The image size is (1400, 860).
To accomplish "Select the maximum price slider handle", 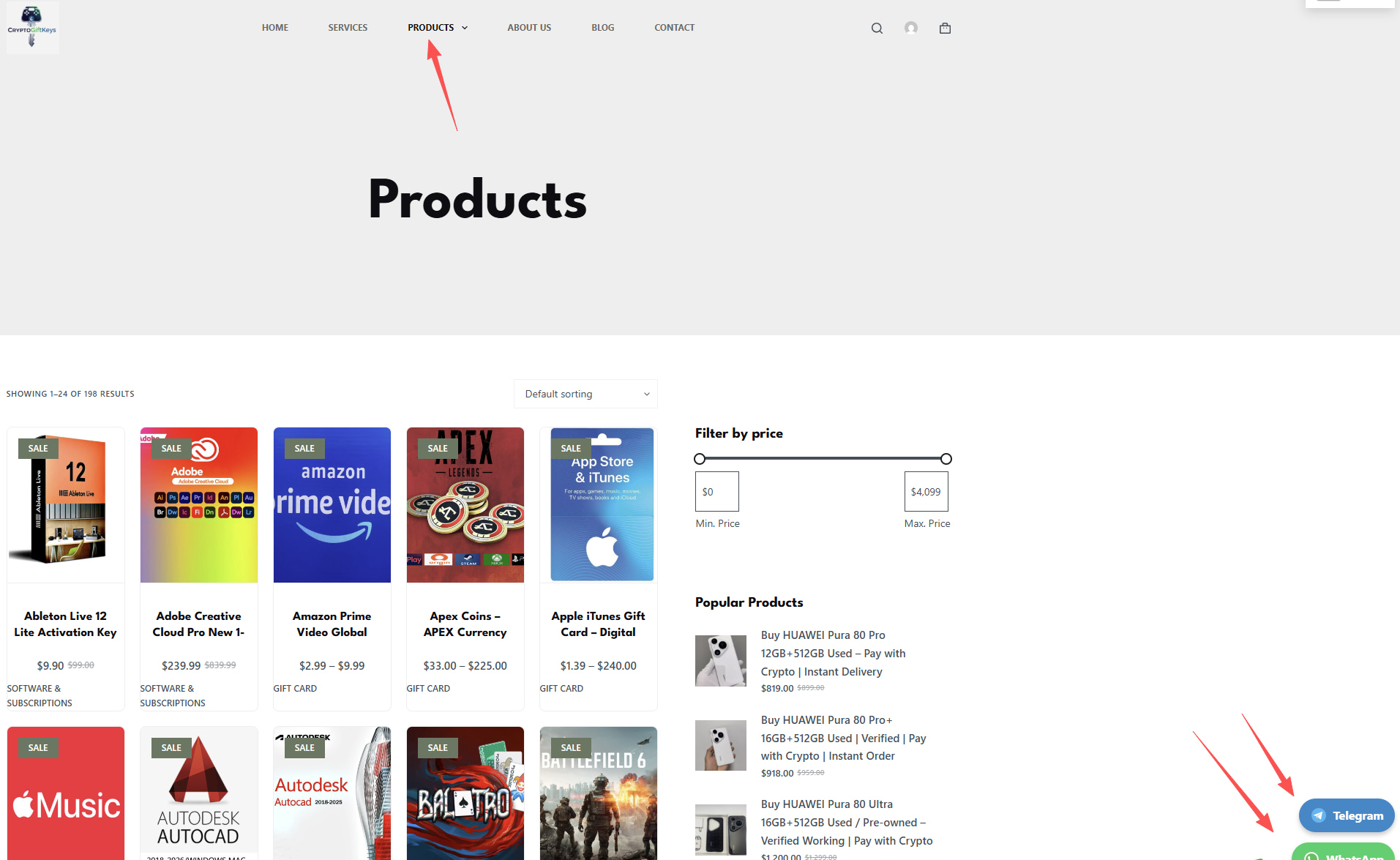I will tap(946, 459).
